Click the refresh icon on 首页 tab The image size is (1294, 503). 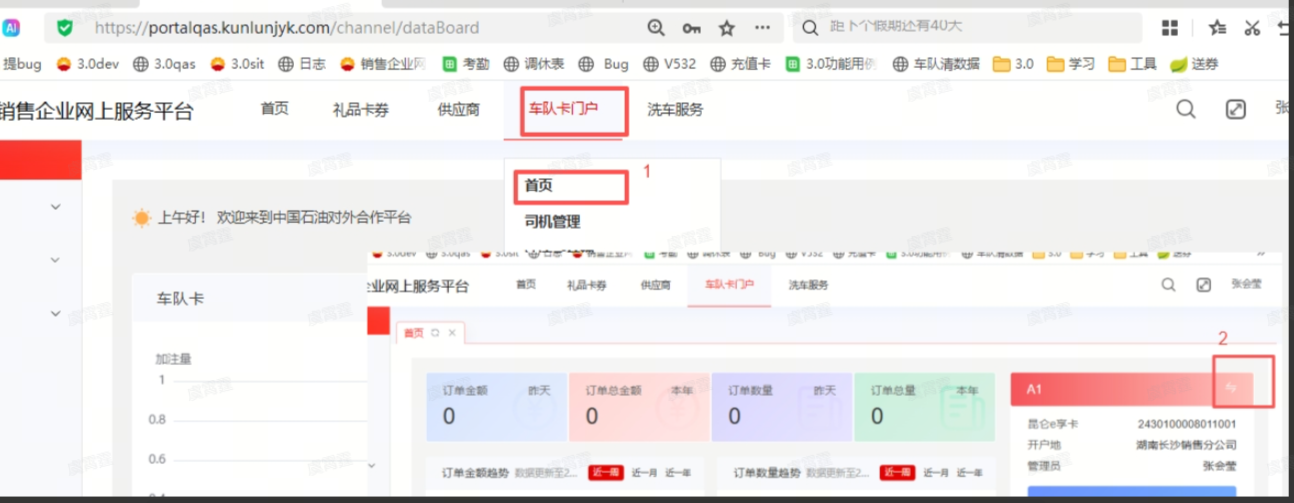[x=435, y=332]
